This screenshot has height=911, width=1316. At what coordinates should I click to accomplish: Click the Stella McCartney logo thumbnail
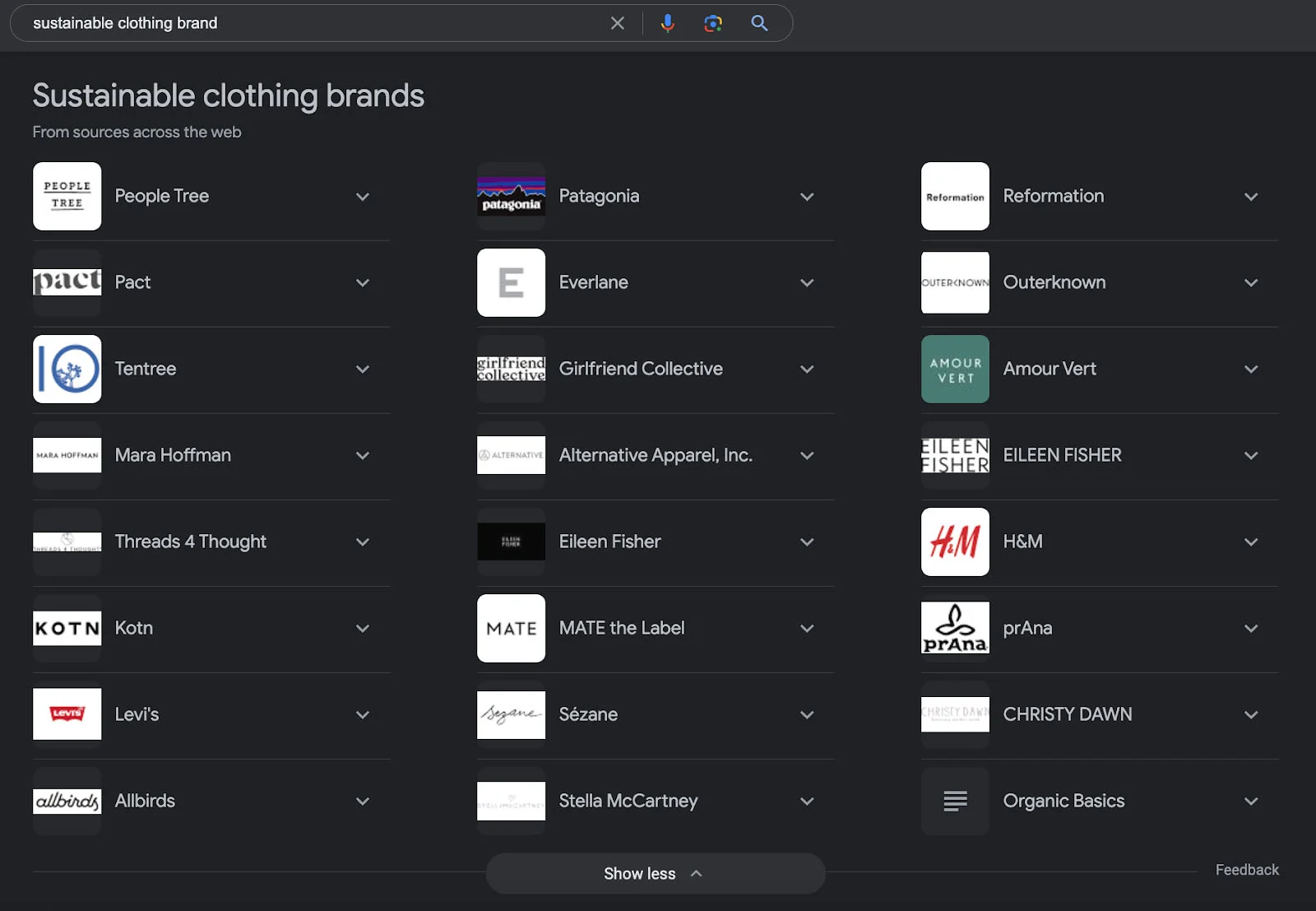512,801
